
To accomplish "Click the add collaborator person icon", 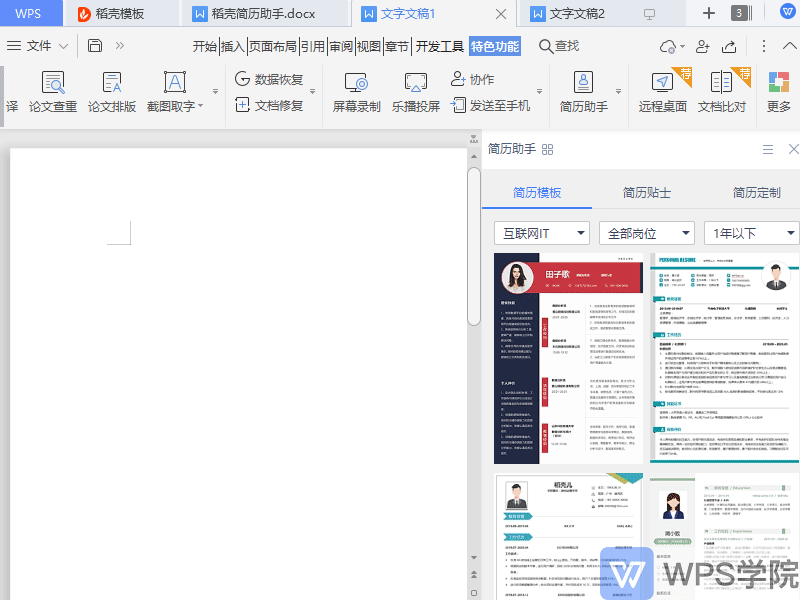I will click(x=703, y=46).
